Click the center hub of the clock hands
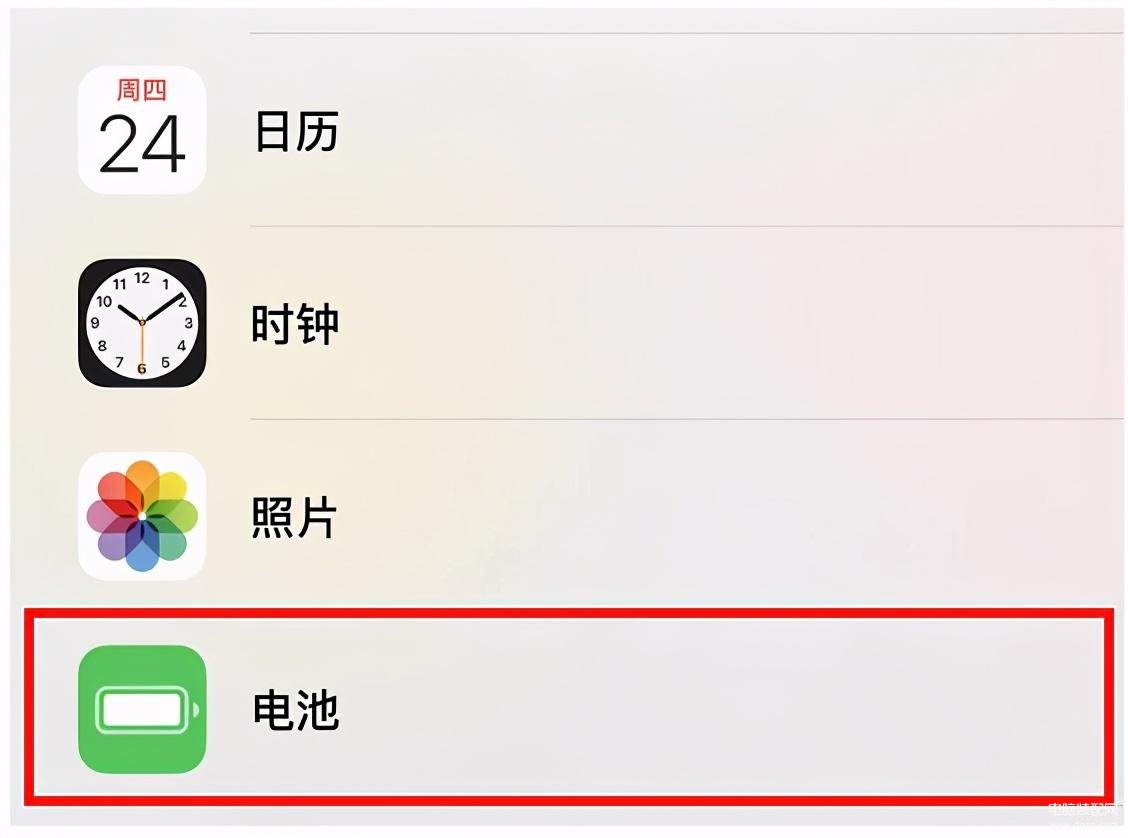Viewport: 1128px width, 838px height. coord(142,322)
